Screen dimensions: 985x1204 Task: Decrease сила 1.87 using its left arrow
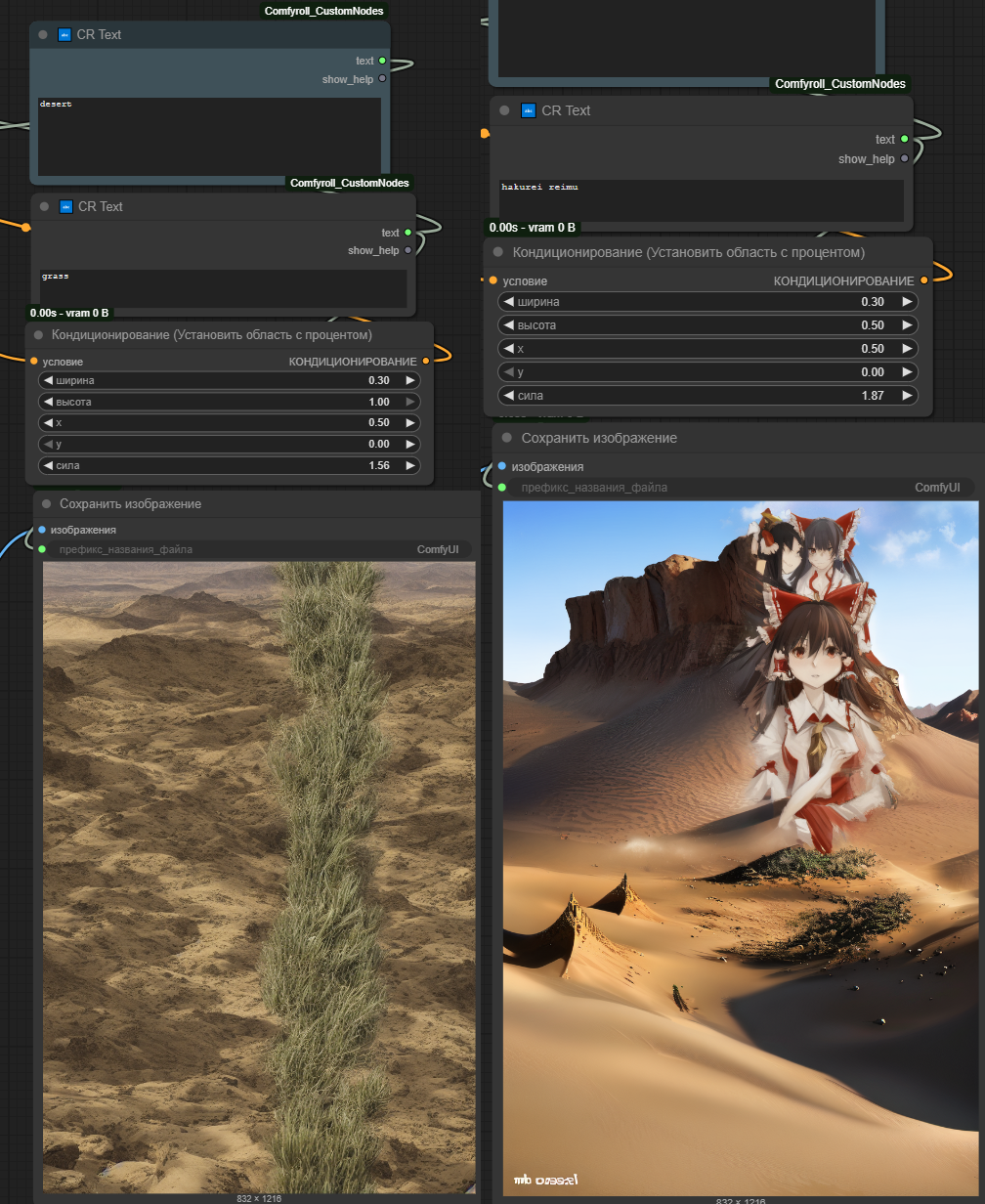(x=508, y=396)
